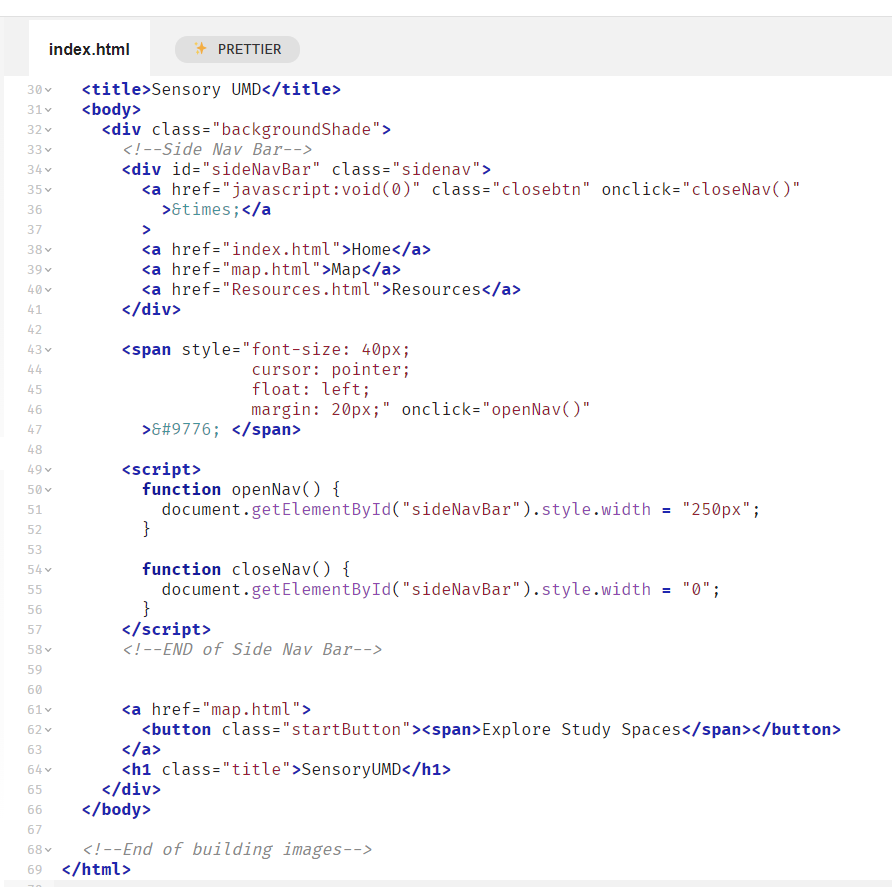892x887 pixels.
Task: Click the title text 'Sensory UMD'
Action: click(206, 89)
